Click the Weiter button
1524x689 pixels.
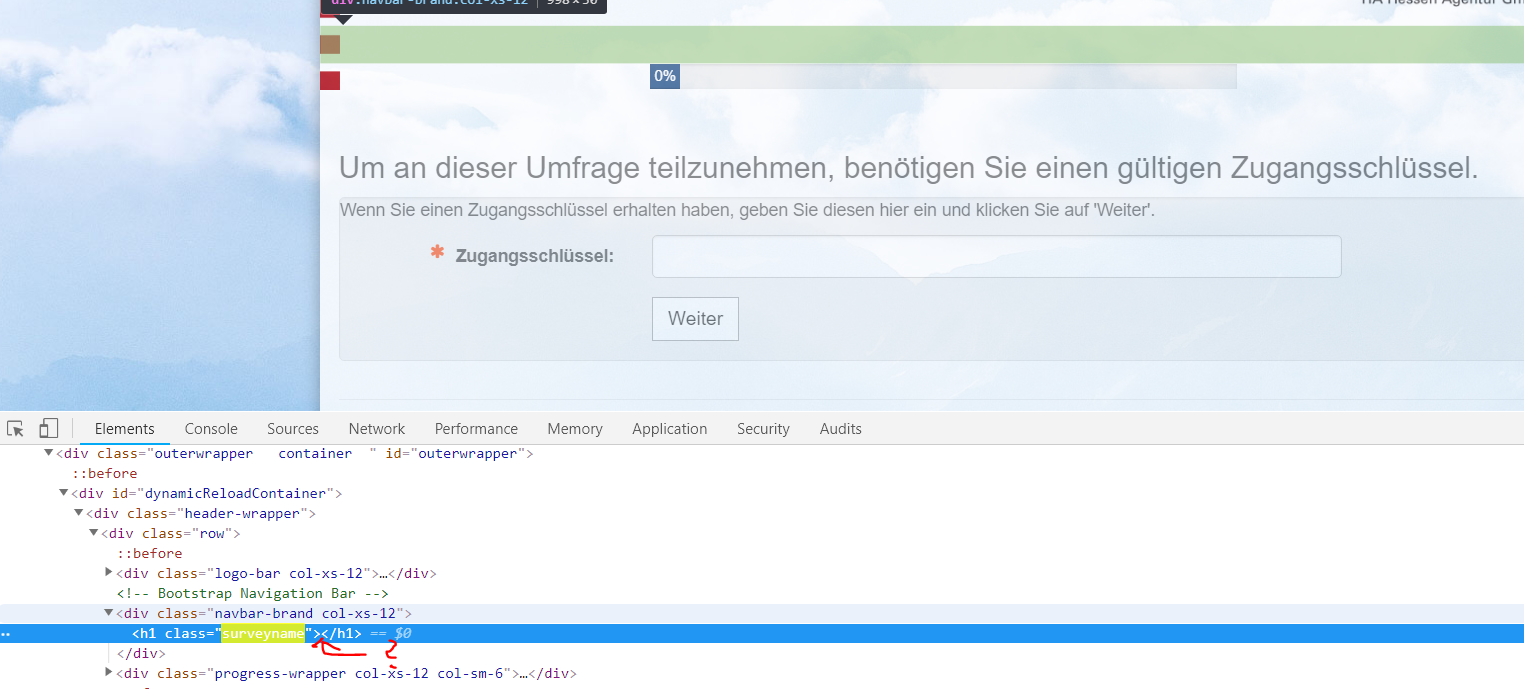(695, 319)
